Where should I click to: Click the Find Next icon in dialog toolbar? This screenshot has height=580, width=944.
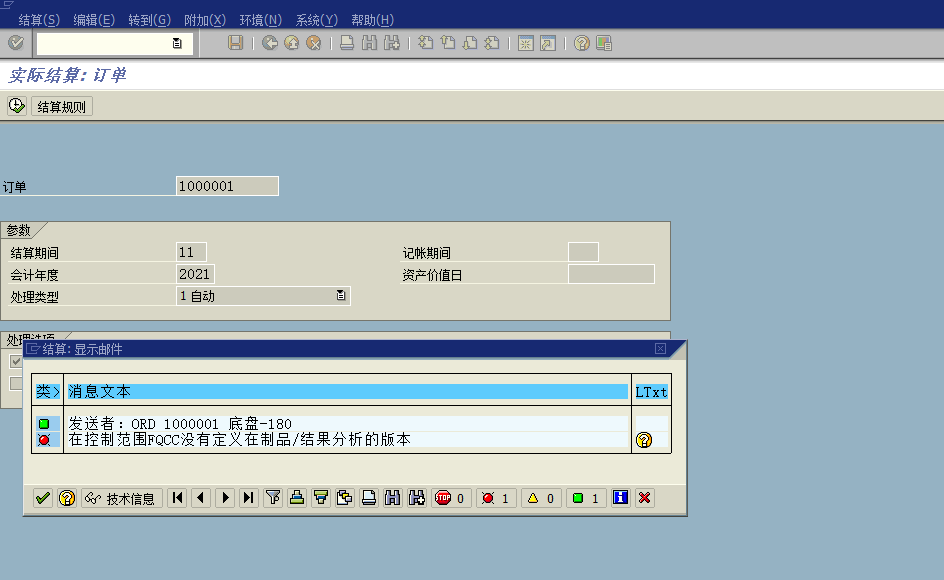417,497
